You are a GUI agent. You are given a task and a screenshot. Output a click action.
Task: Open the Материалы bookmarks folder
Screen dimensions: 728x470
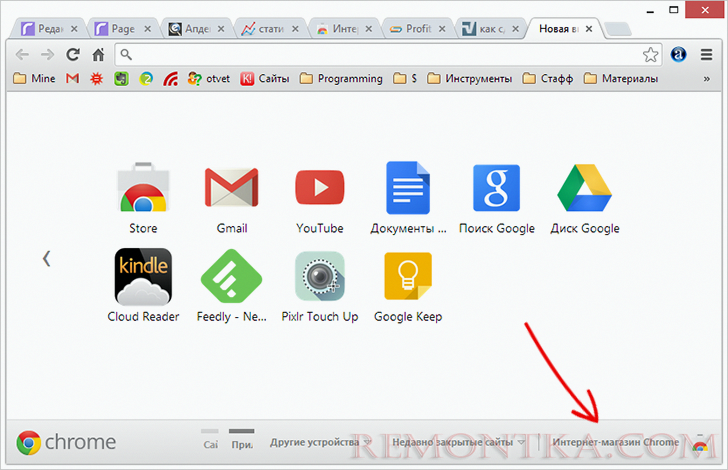(x=621, y=78)
